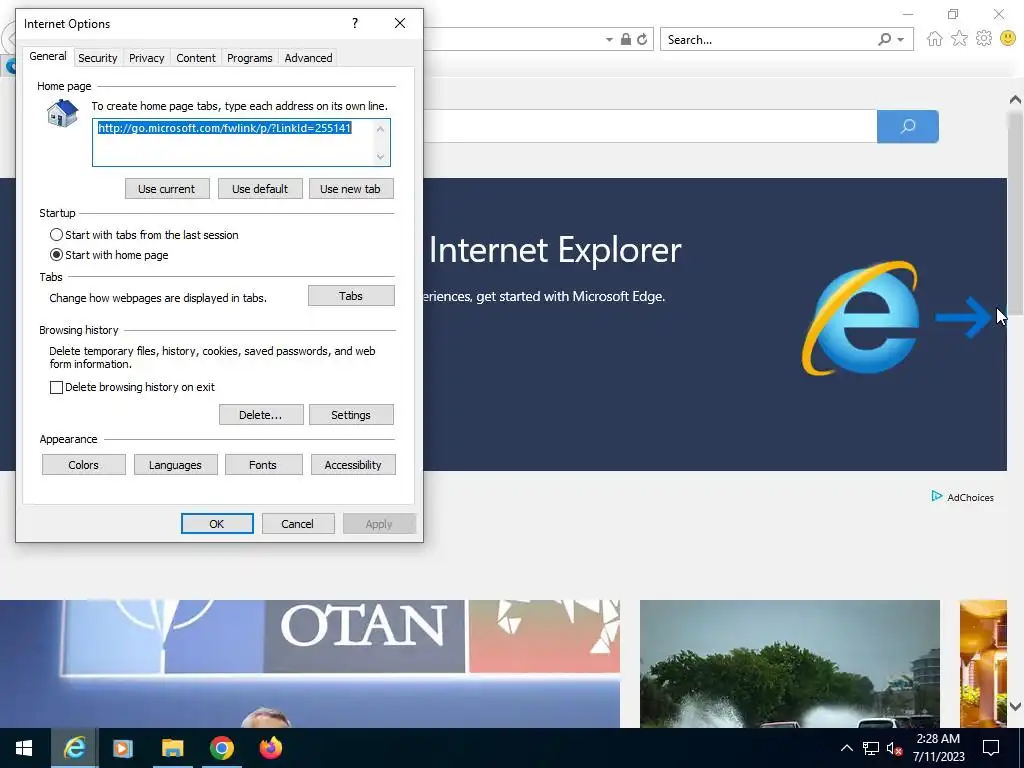Click Cancel in Internet Options
Viewport: 1024px width, 768px height.
tap(298, 524)
